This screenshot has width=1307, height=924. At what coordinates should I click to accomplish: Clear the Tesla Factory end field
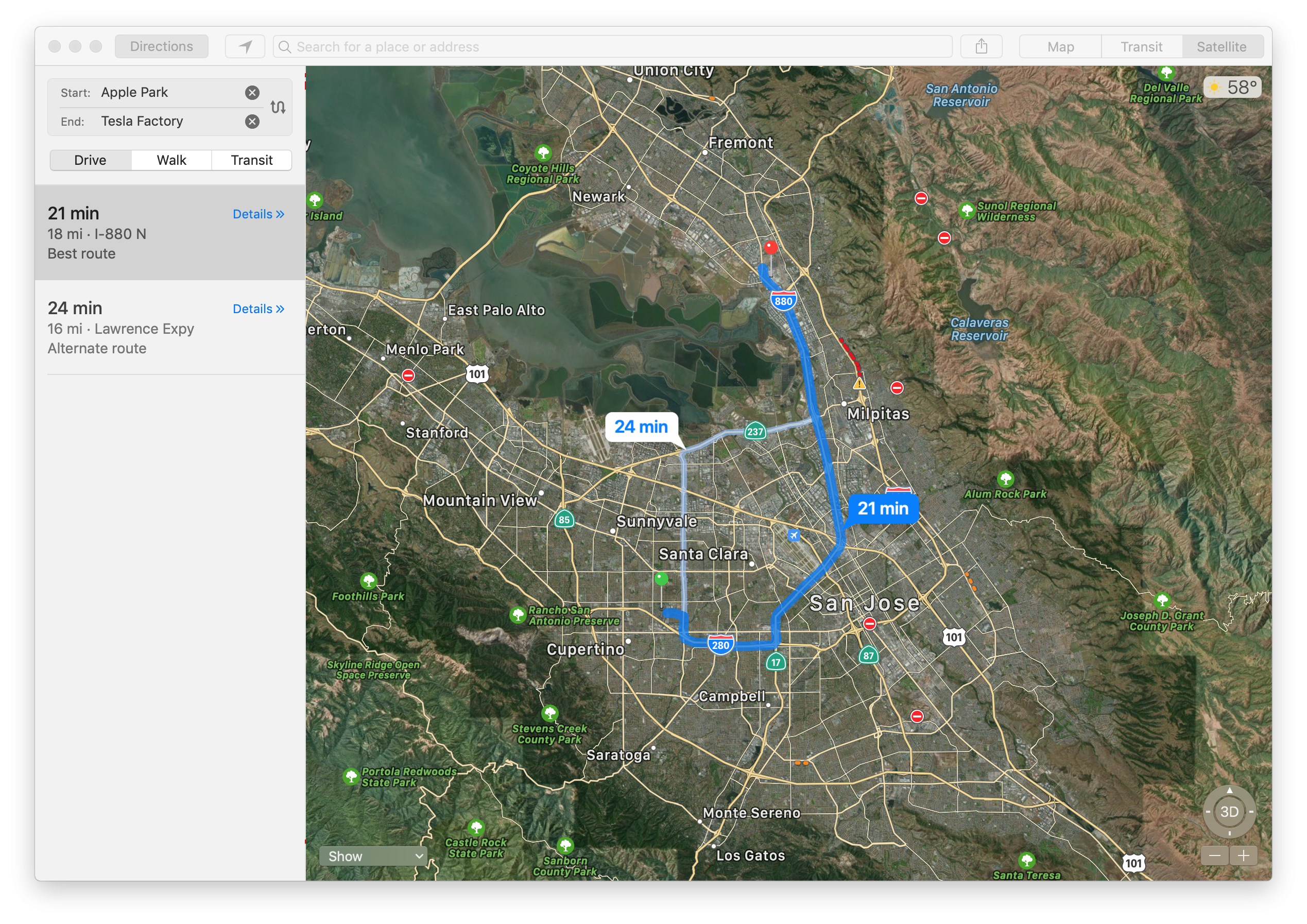coord(252,121)
